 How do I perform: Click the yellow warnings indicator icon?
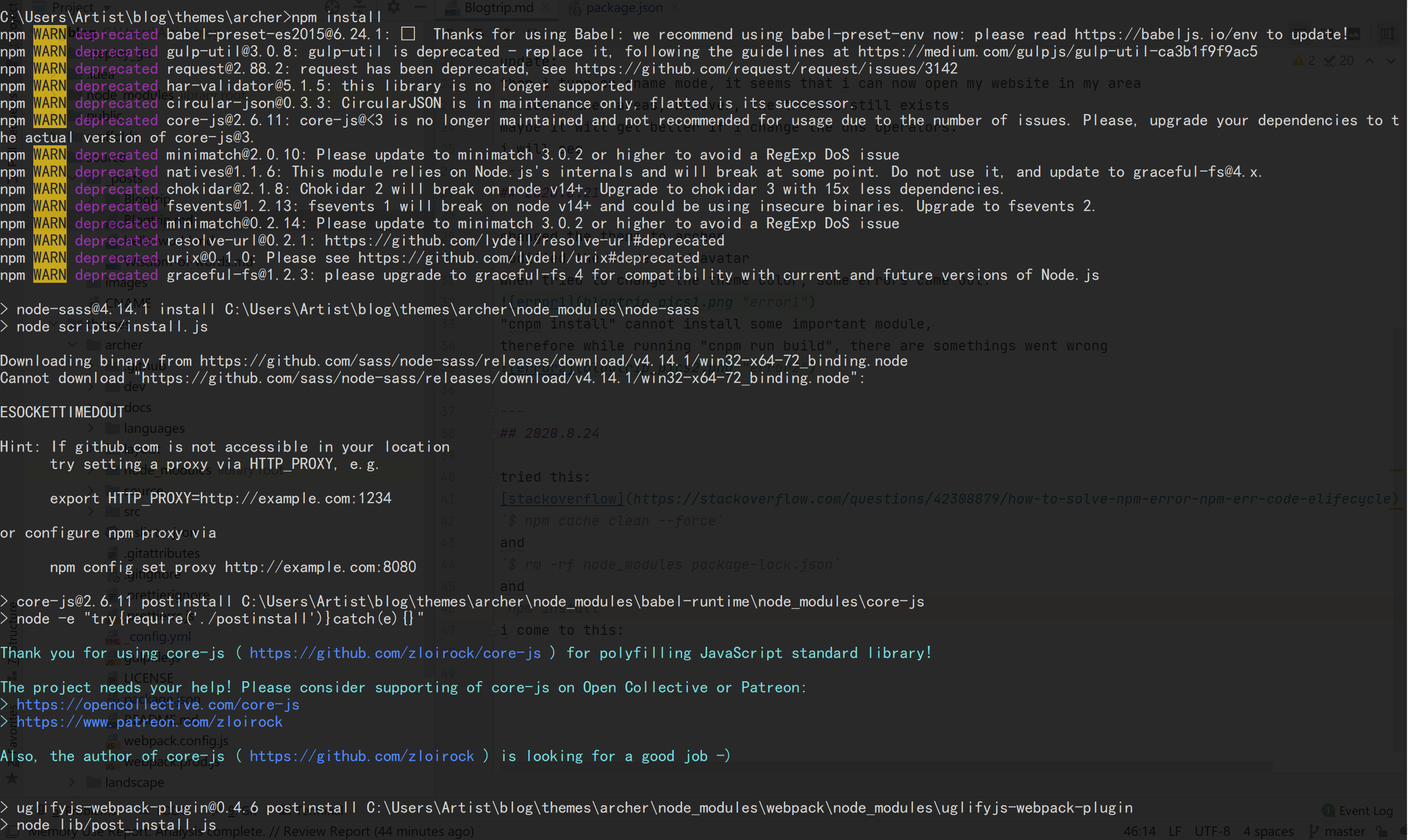(x=1299, y=60)
